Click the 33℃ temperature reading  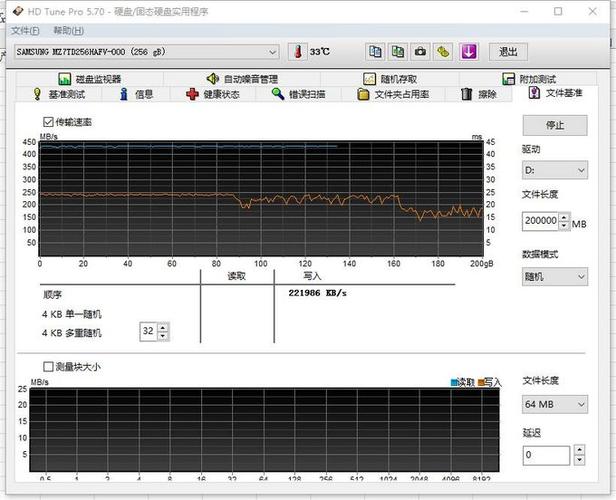coord(319,52)
